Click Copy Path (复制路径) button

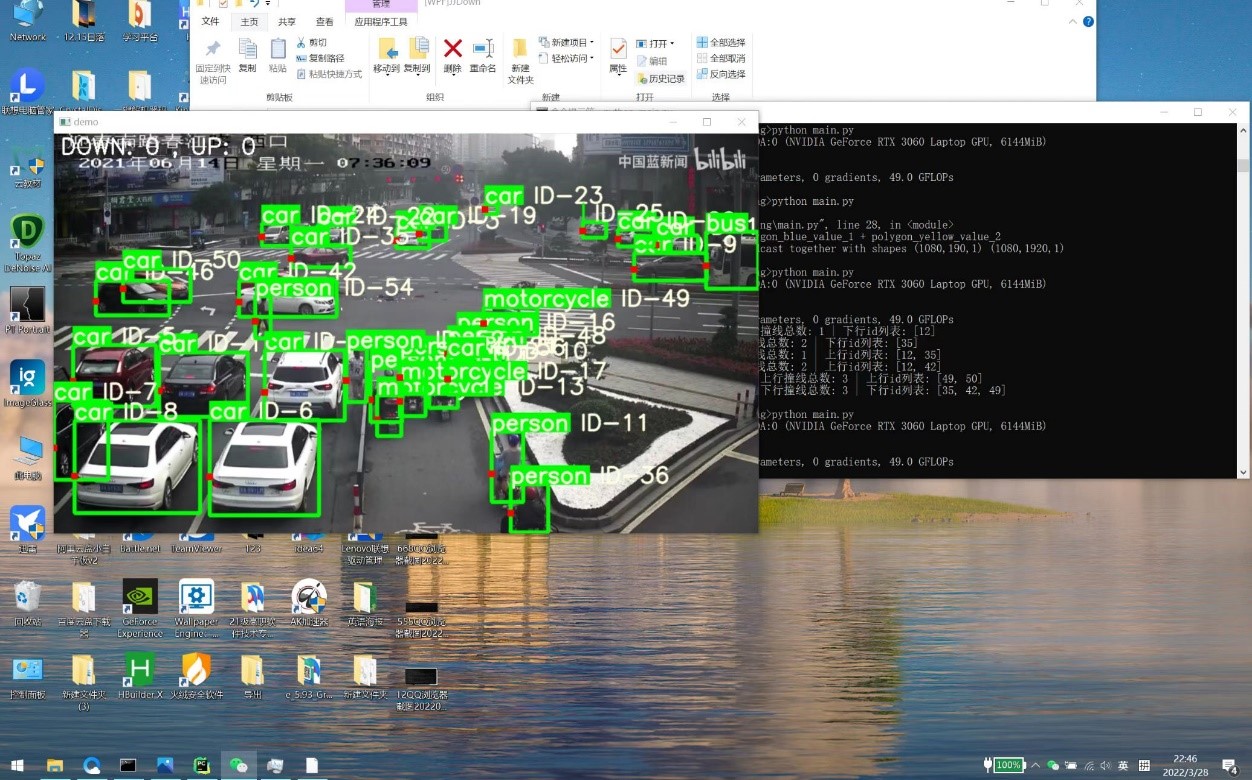pos(320,58)
